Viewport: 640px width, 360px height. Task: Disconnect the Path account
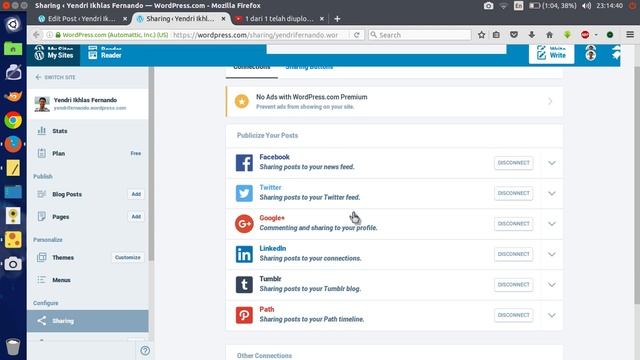pyautogui.click(x=513, y=315)
